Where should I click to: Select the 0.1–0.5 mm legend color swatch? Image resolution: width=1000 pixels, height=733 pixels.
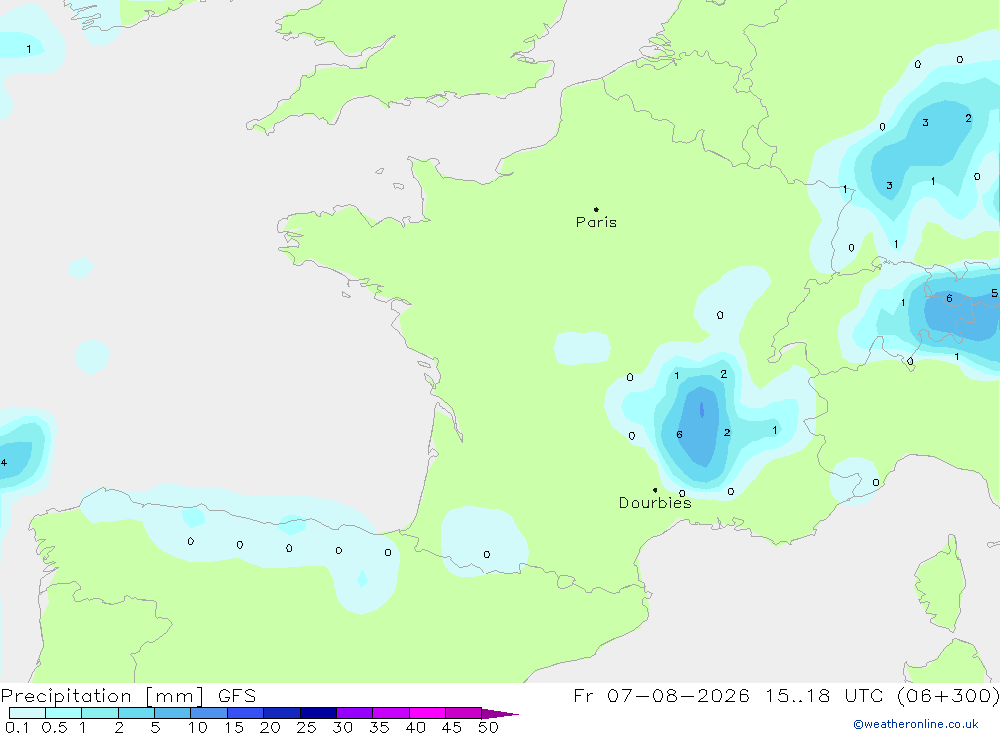pyautogui.click(x=27, y=713)
